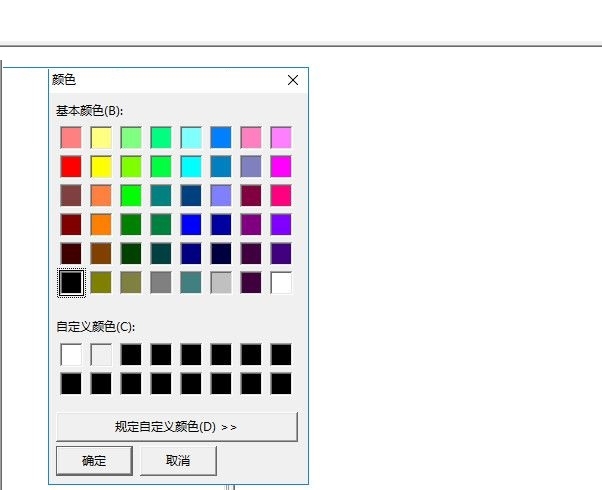
Task: Choose the bright green swatch between chartreuse and cyan
Action: point(161,167)
